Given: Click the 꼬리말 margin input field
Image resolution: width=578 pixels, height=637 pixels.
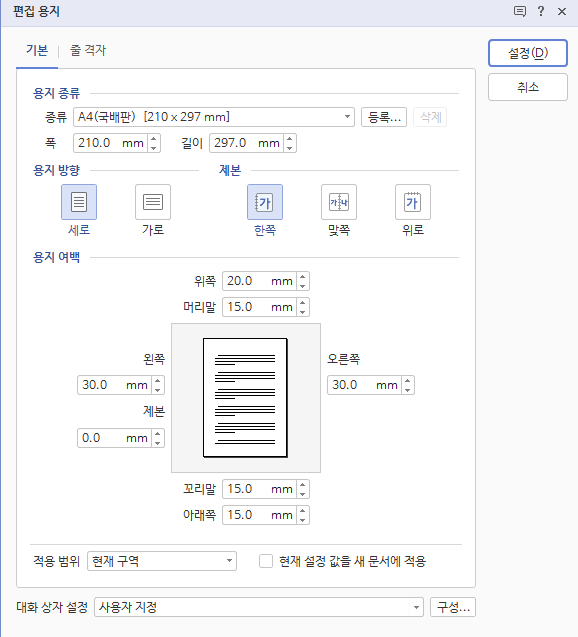Looking at the screenshot, I should (x=260, y=489).
